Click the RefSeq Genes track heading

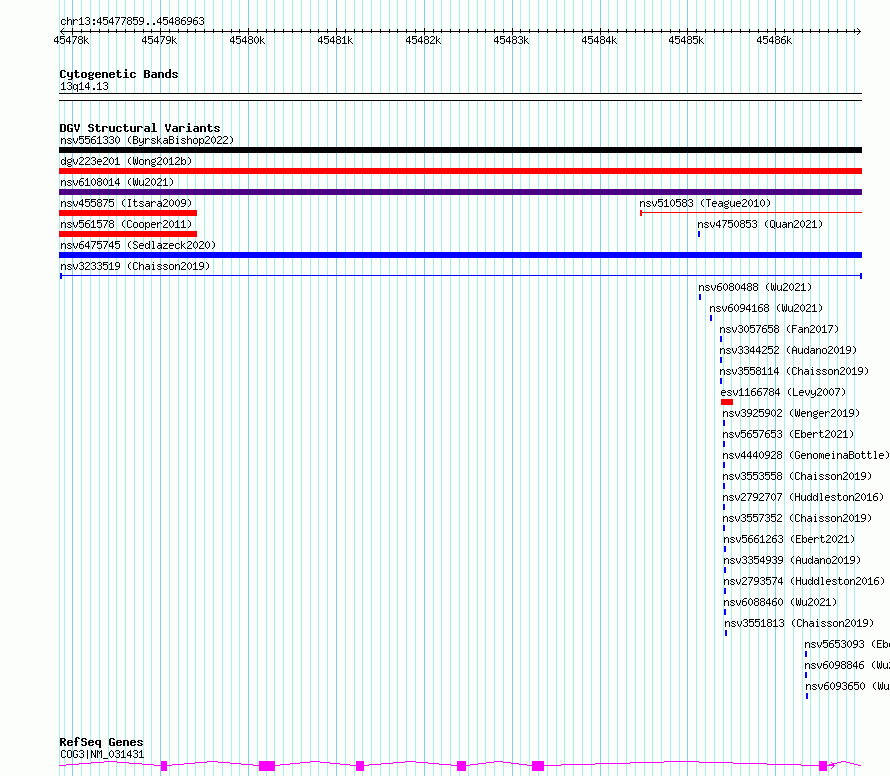pos(101,742)
